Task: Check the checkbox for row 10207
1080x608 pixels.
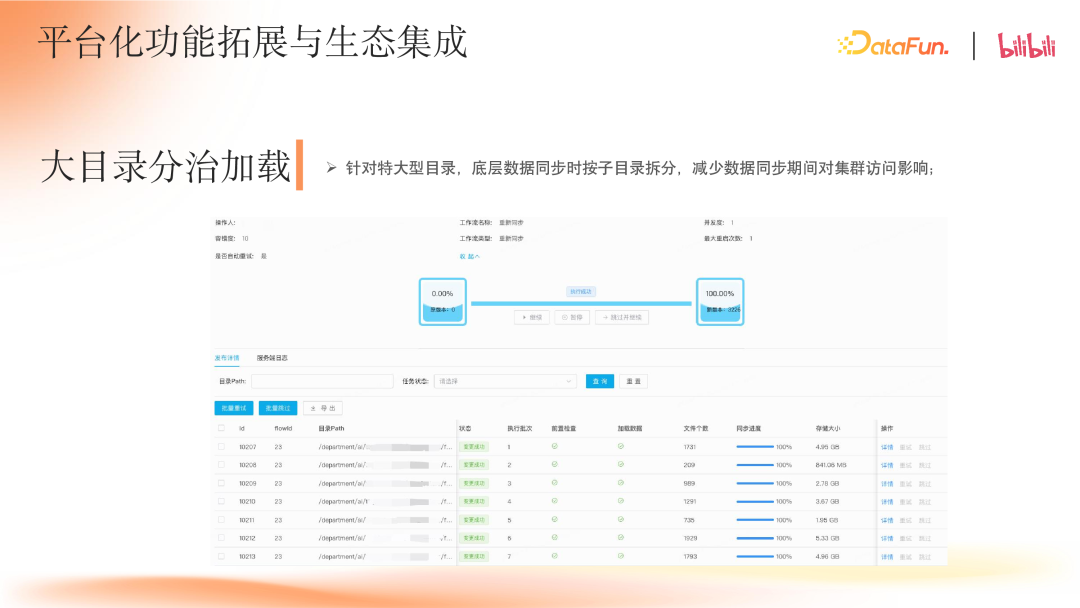Action: [x=221, y=446]
